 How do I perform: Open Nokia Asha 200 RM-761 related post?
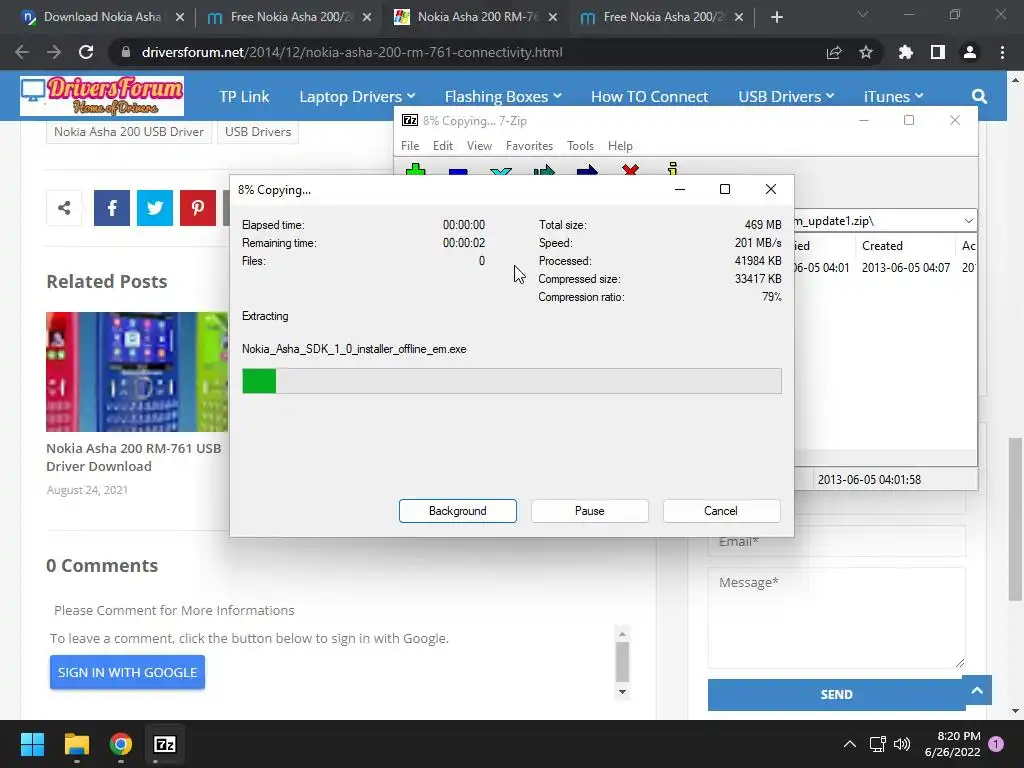134,457
